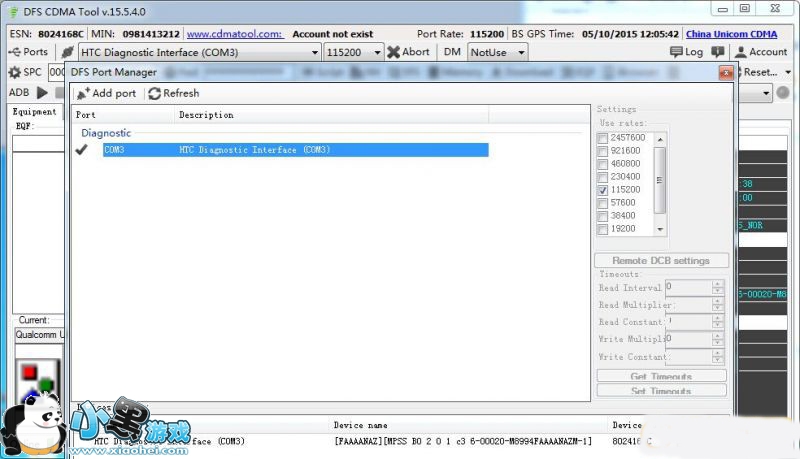Select the FAAAANAZ device name entry

click(x=463, y=441)
